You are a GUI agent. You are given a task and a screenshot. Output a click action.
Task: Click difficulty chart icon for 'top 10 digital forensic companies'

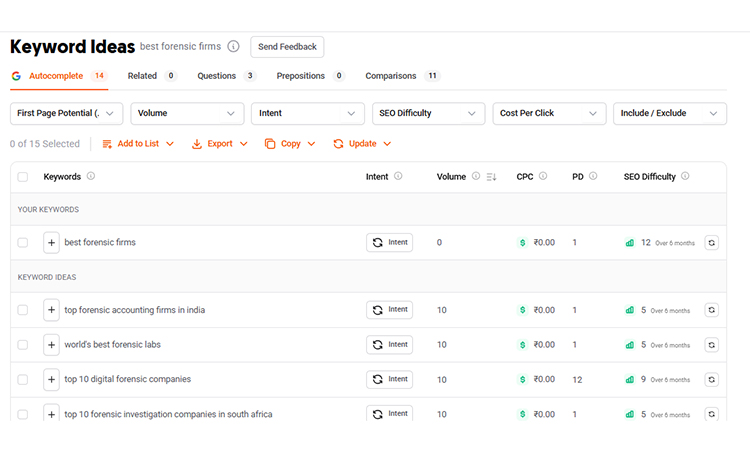(x=630, y=379)
